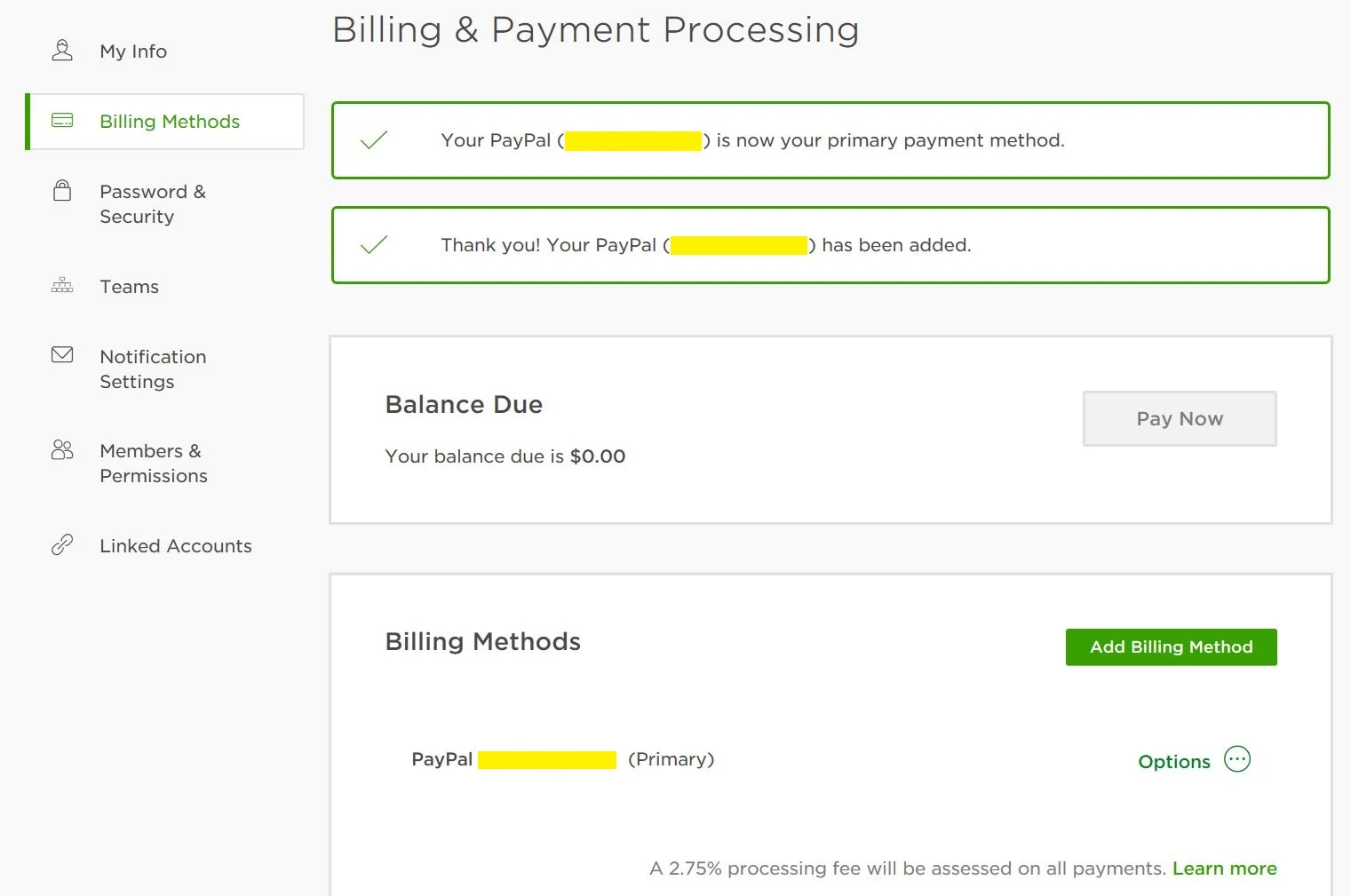
Task: Click Learn more about processing fee
Action: [1224, 868]
